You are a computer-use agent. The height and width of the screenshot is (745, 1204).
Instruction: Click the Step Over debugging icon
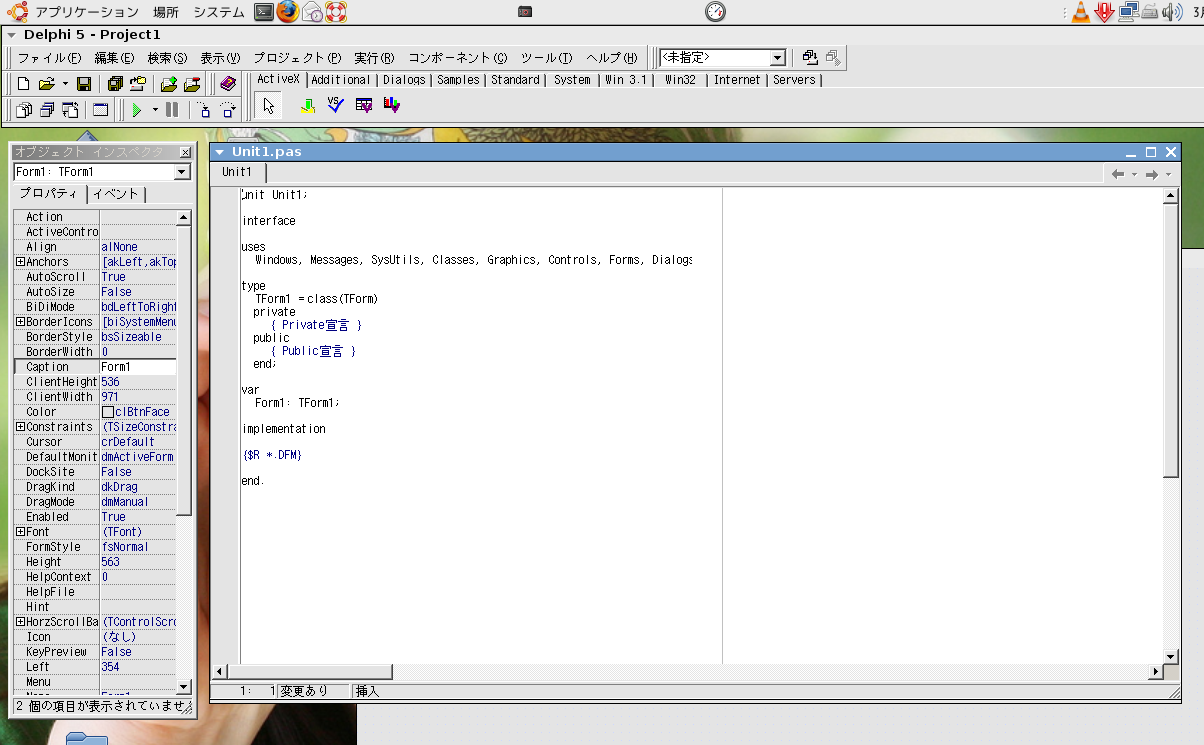pos(230,110)
